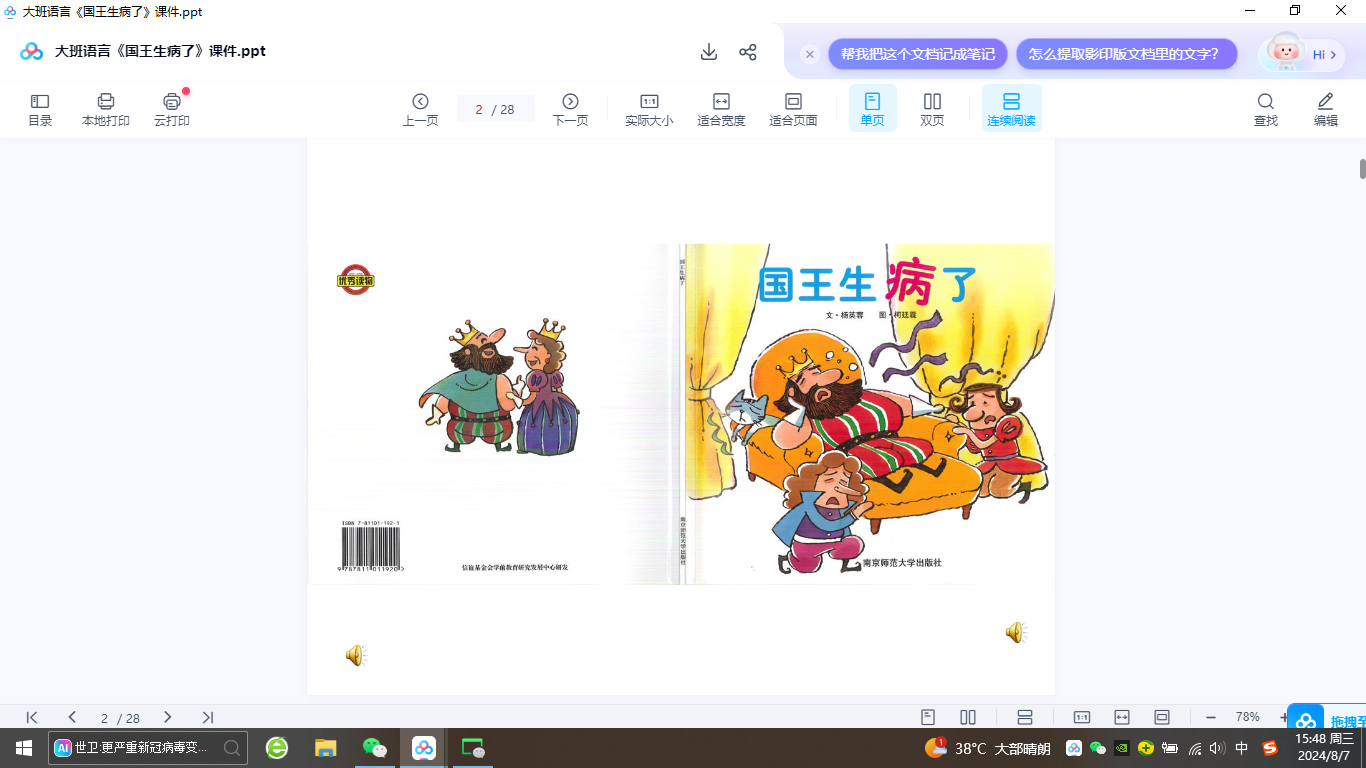Click 帮我把这个文档记成笔记 suggestion
1366x768 pixels.
tap(918, 54)
